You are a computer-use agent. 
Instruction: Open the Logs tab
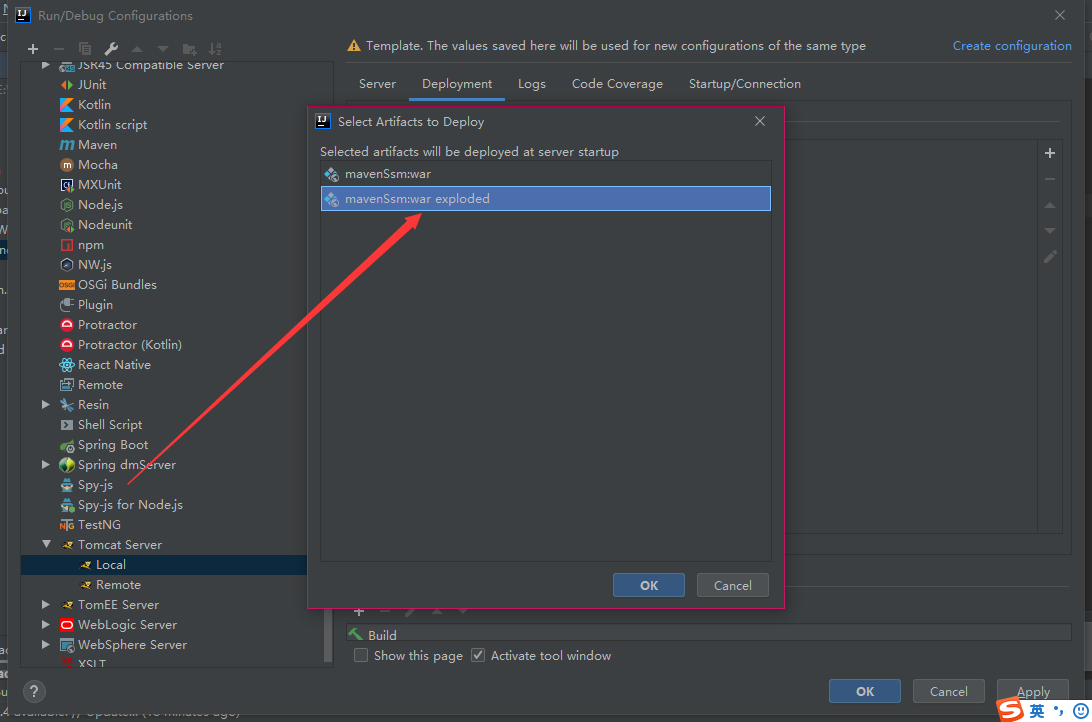coord(531,84)
